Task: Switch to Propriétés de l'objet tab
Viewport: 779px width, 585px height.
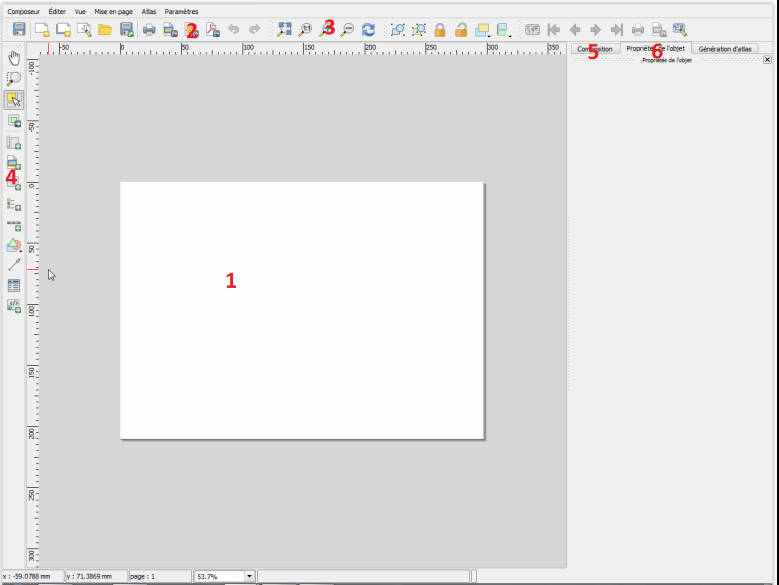Action: coord(655,48)
